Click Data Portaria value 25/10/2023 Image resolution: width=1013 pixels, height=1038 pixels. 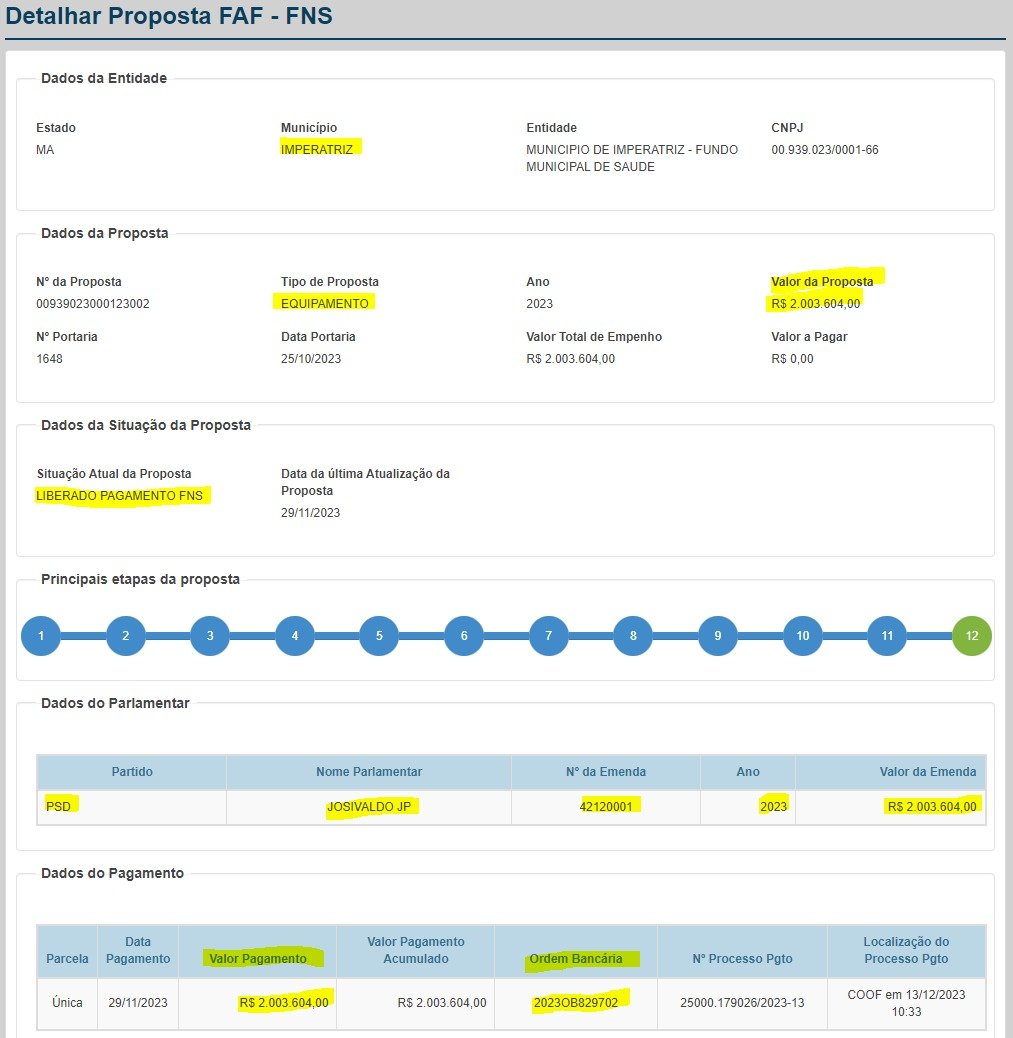pyautogui.click(x=311, y=359)
